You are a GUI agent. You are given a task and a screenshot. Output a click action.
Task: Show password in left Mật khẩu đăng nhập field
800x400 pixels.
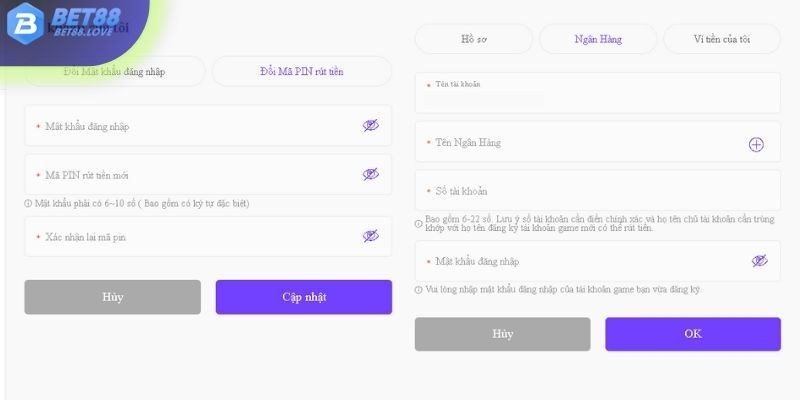pyautogui.click(x=371, y=126)
